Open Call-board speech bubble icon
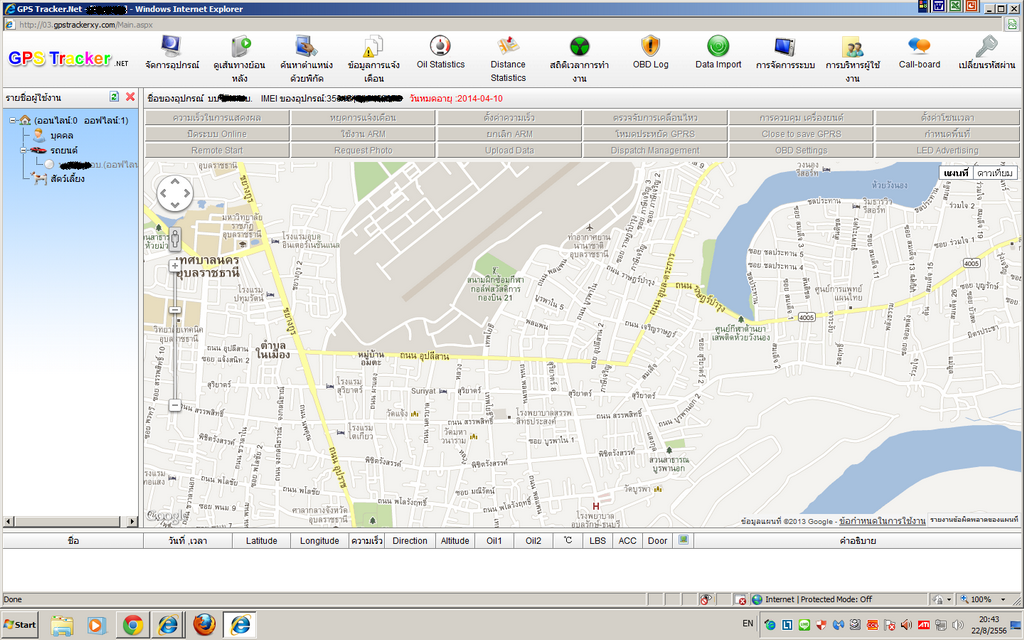The height and width of the screenshot is (640, 1024). [x=919, y=46]
